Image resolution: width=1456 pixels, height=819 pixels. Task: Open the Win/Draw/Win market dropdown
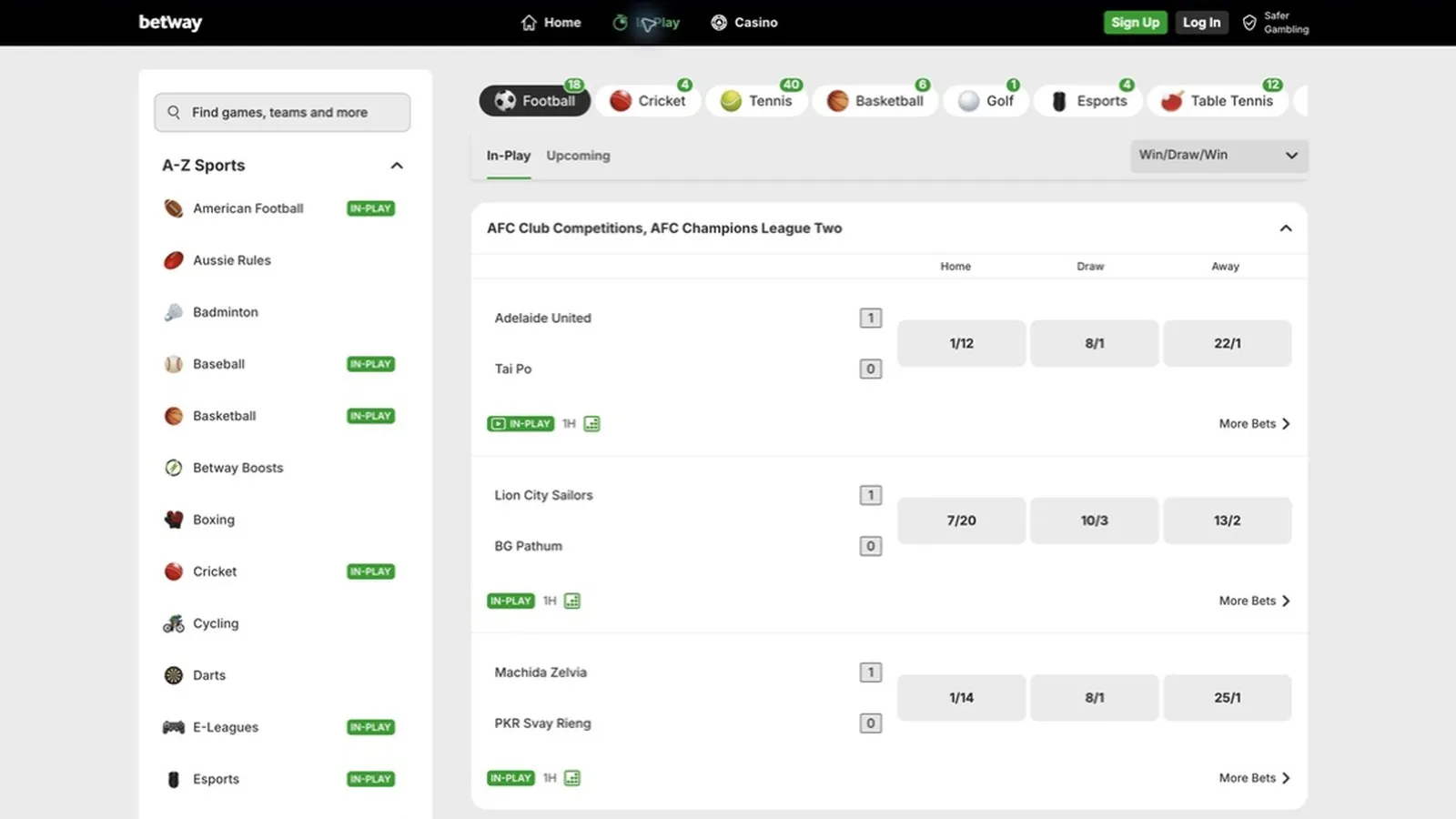1219,156
